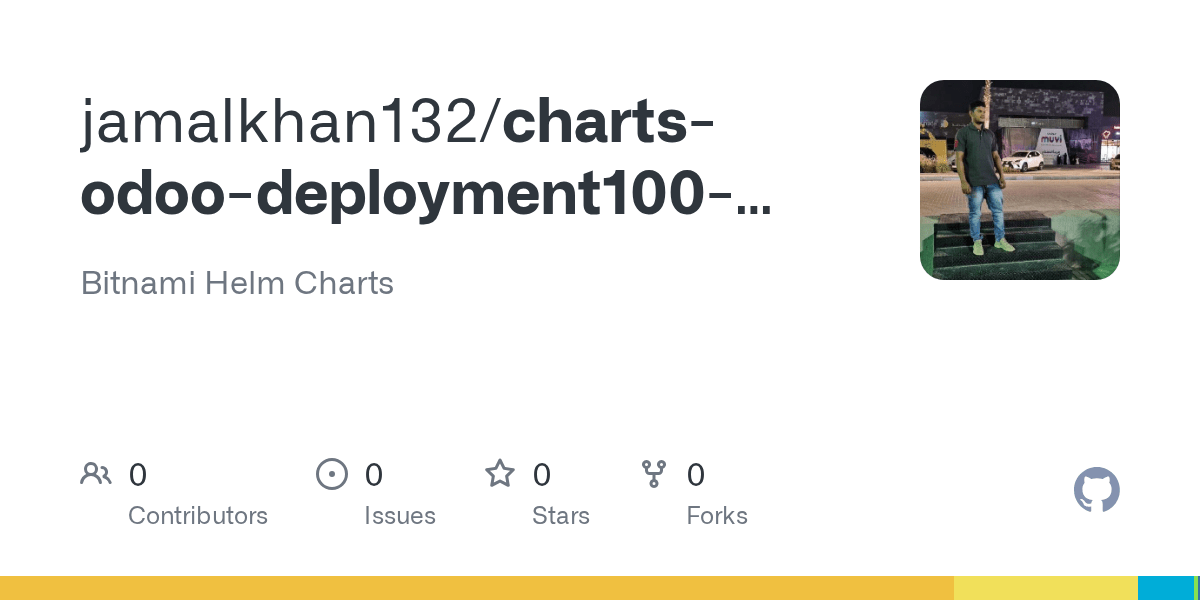Open the user avatar photo
Viewport: 1200px width, 600px height.
1019,180
